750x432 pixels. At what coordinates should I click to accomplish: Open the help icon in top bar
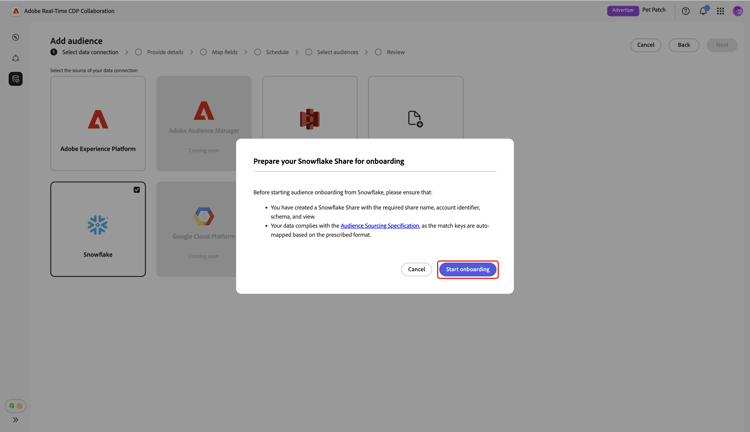[685, 11]
